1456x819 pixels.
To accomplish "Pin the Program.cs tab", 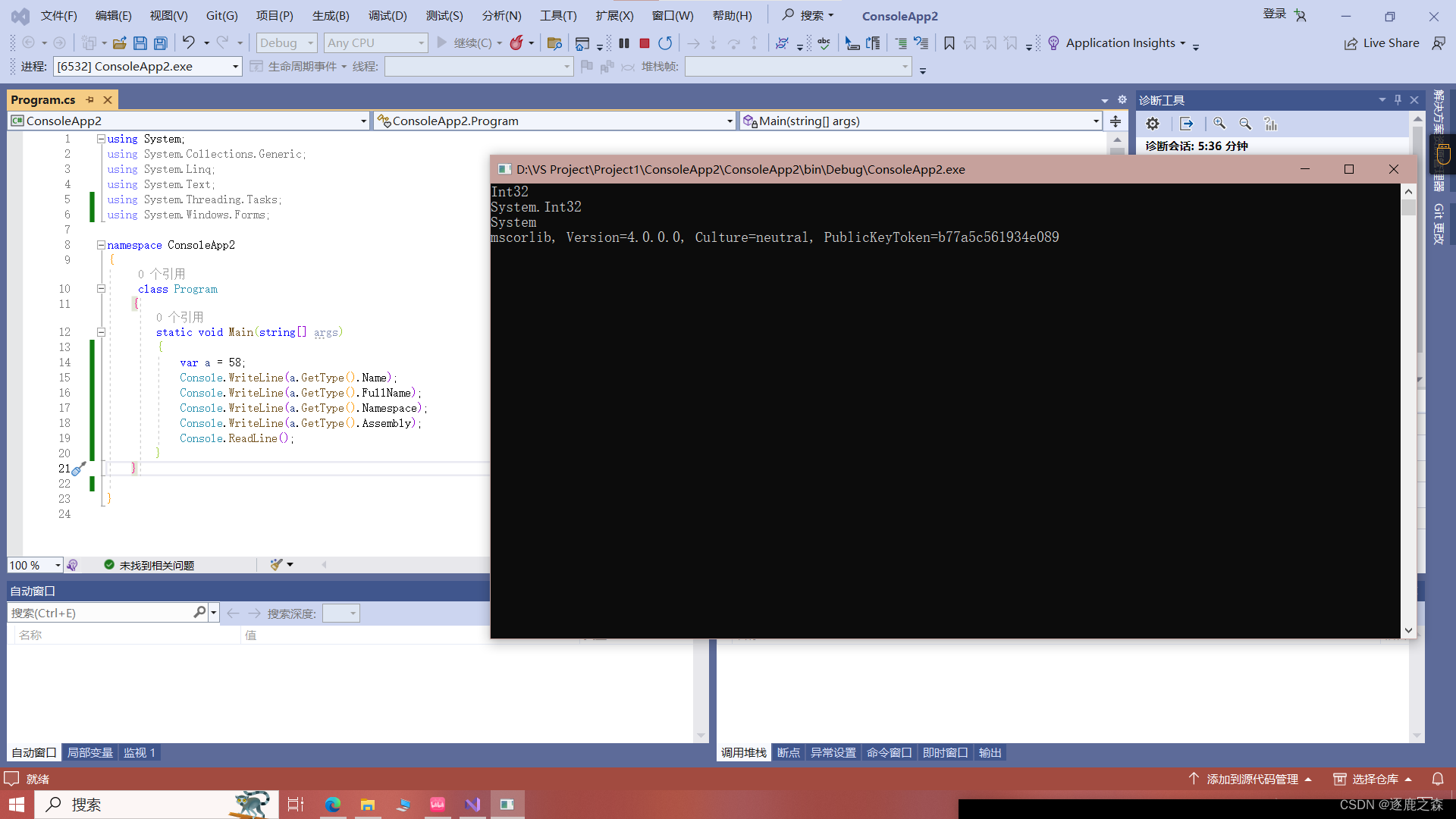I will click(x=90, y=99).
